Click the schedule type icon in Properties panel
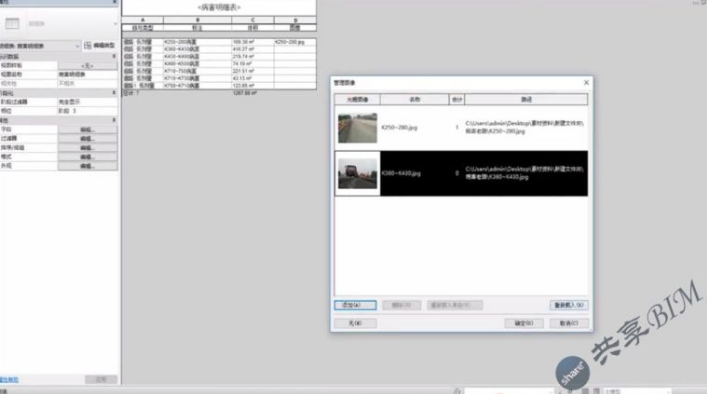Screen dimensions: 707x394 point(12,23)
